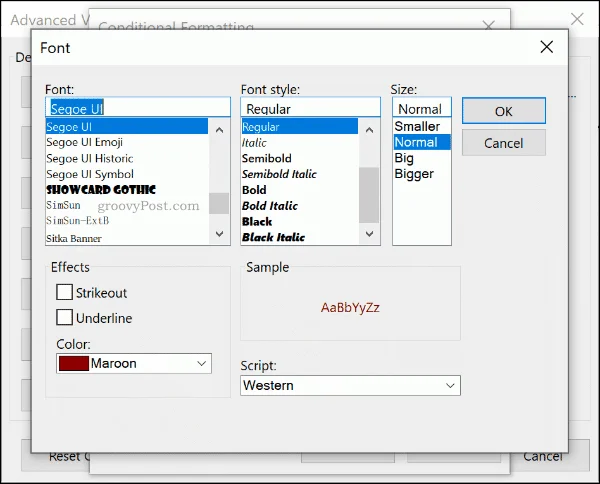Click font list scroll down arrow
Screen dimensions: 600x484
pyautogui.click(x=219, y=233)
